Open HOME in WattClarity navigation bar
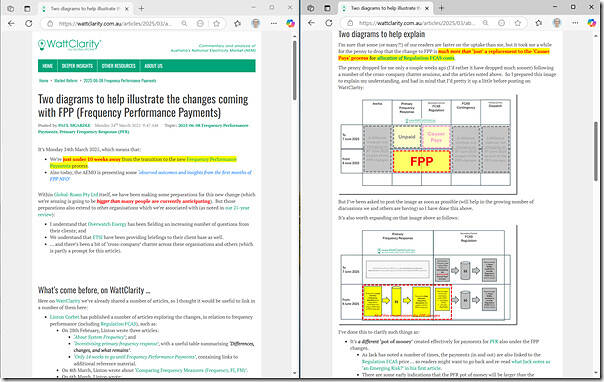The image size is (604, 382). click(47, 66)
